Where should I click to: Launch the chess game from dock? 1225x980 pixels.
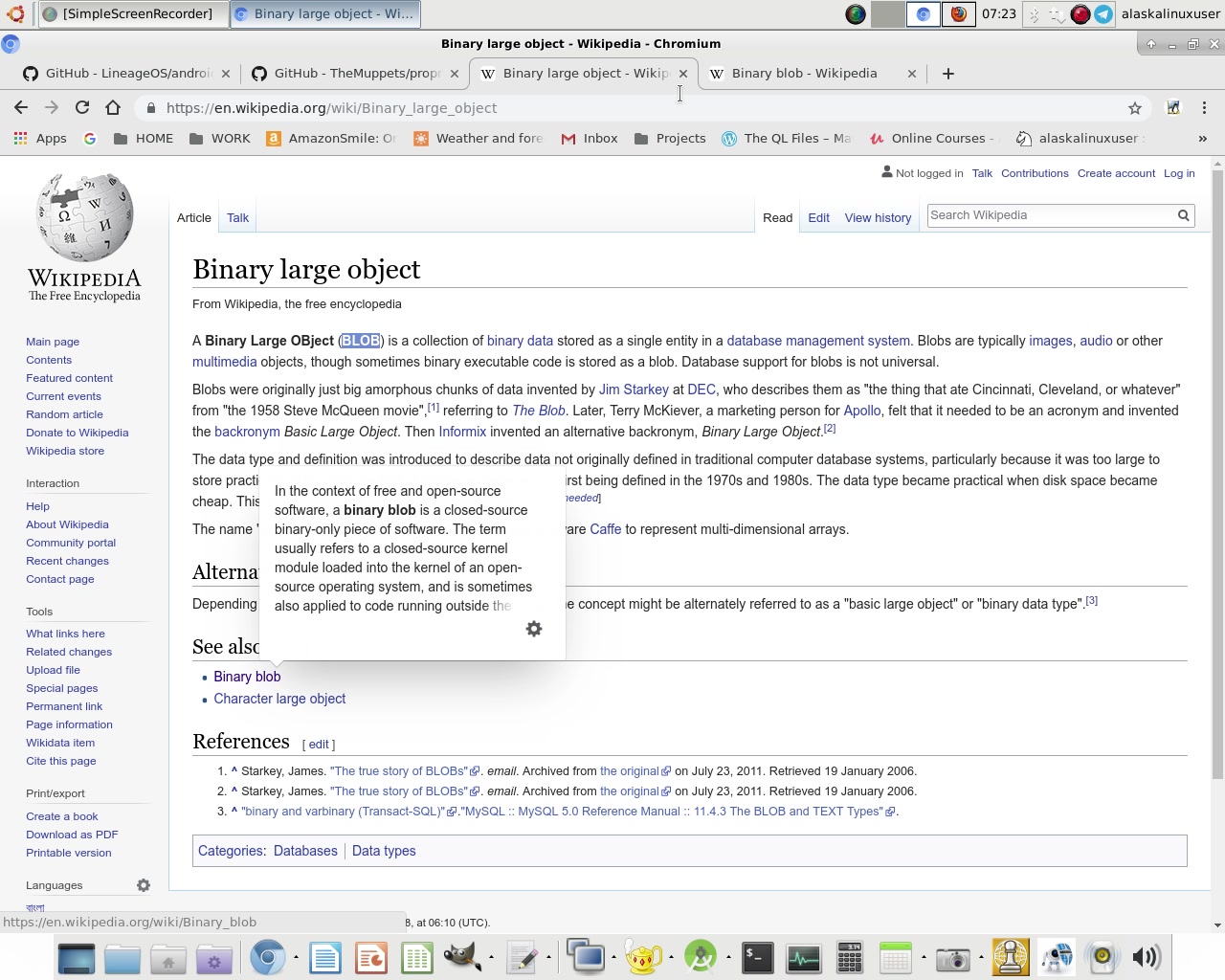(x=1010, y=957)
